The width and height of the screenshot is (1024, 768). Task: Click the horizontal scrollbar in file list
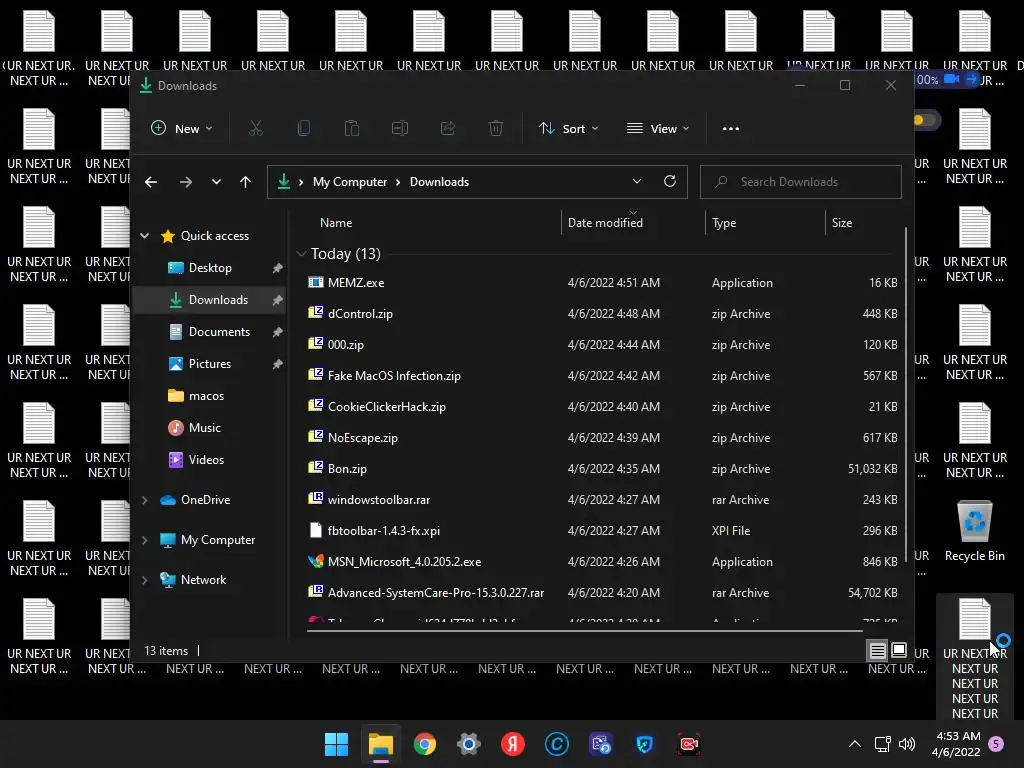click(584, 631)
